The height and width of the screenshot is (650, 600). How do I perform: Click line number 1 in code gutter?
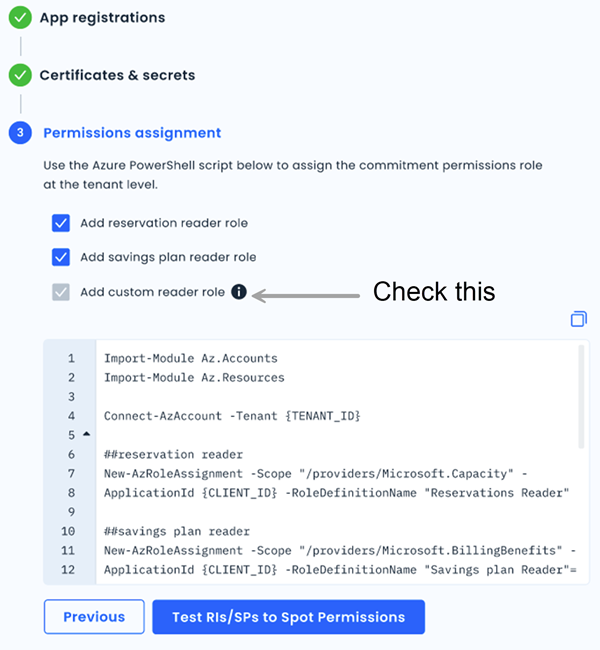[71, 358]
